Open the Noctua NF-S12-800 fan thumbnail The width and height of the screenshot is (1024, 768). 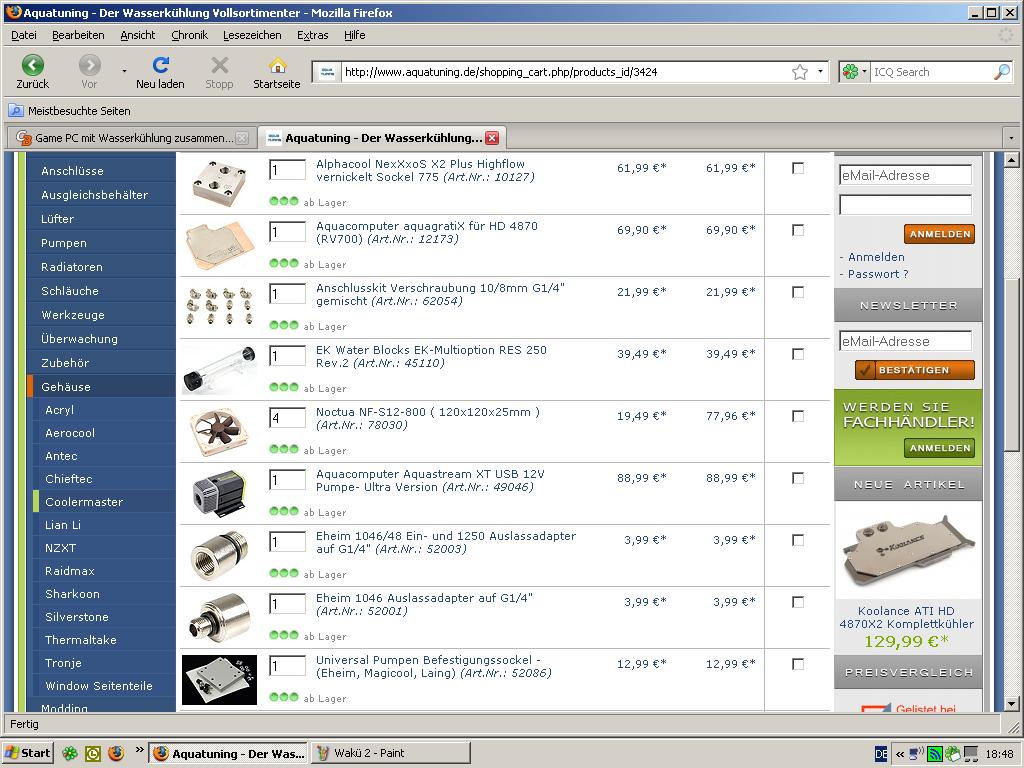click(219, 432)
